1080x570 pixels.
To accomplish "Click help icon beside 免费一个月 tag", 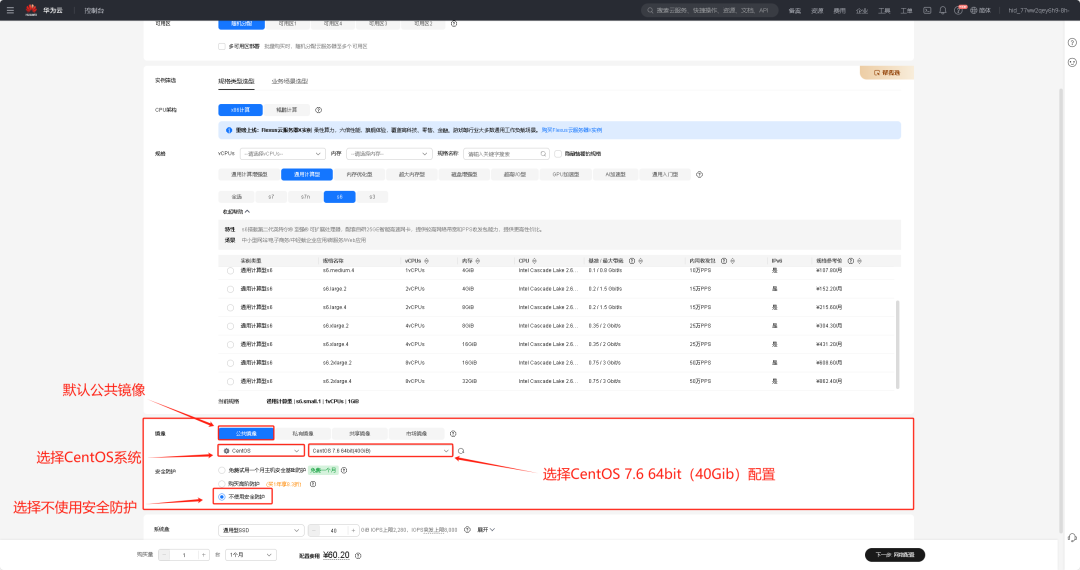I will 344,470.
